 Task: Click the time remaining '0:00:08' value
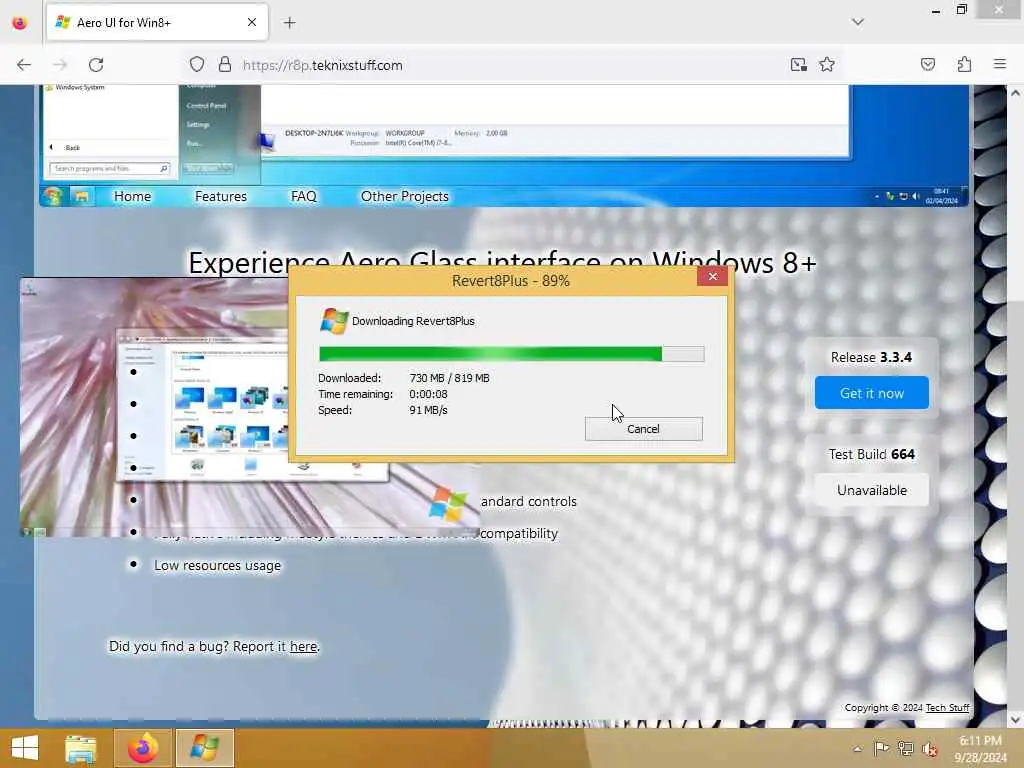(x=428, y=394)
